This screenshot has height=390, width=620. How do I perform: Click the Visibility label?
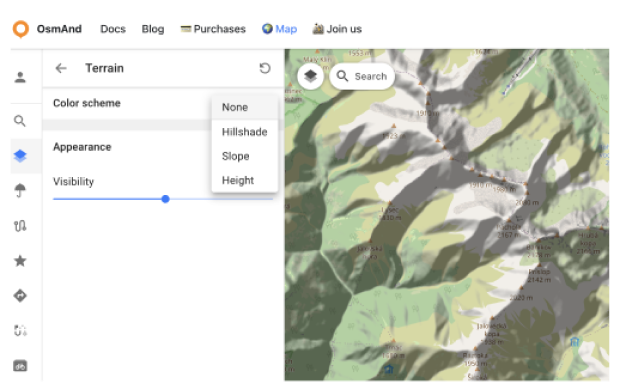pos(74,182)
